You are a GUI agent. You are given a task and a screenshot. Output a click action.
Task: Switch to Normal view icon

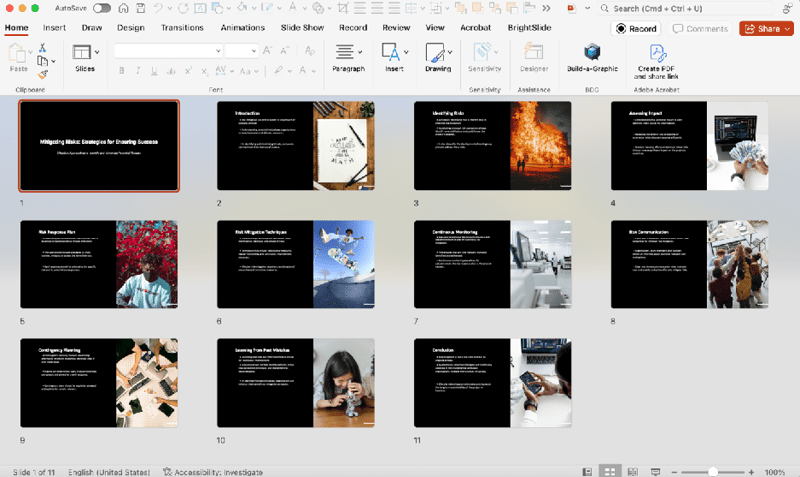pos(587,472)
